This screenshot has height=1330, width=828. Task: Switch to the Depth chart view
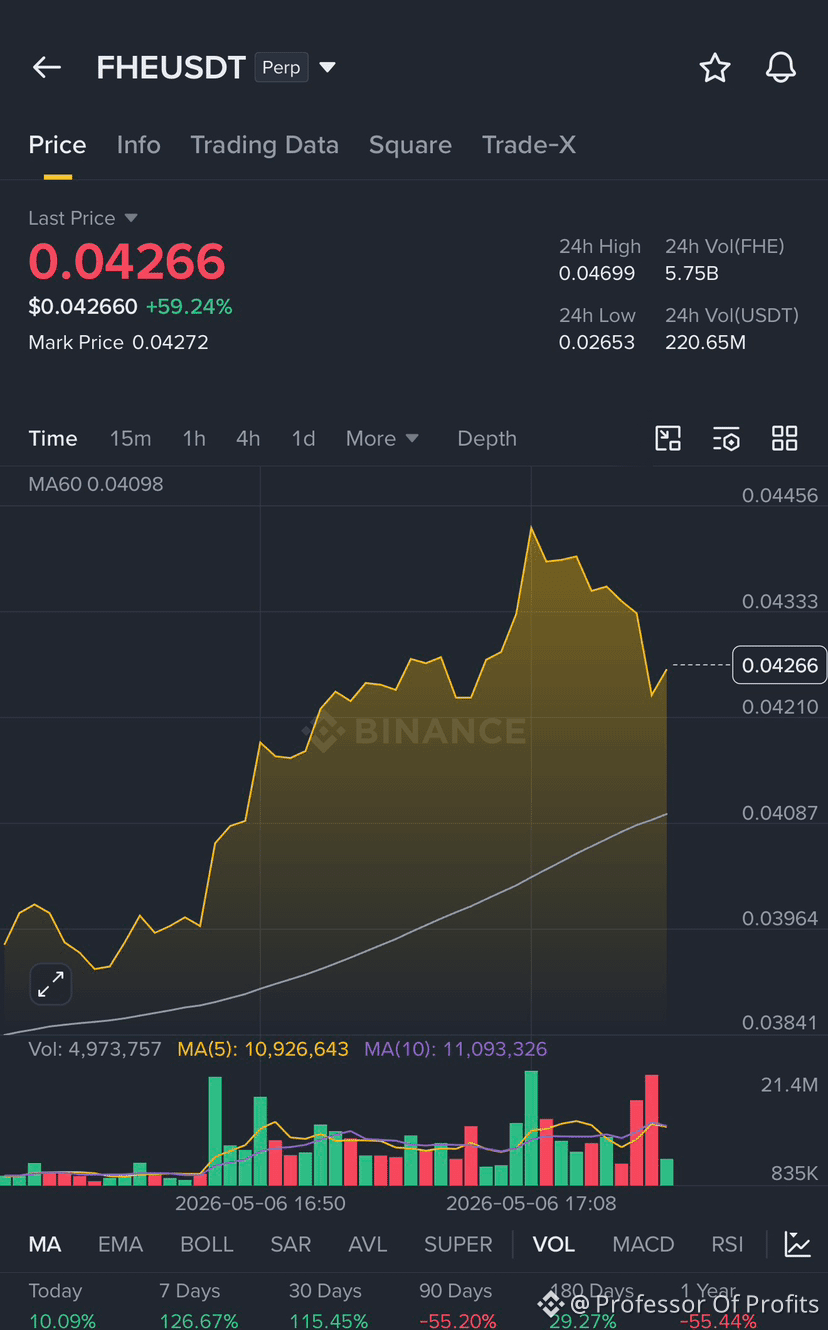click(487, 438)
